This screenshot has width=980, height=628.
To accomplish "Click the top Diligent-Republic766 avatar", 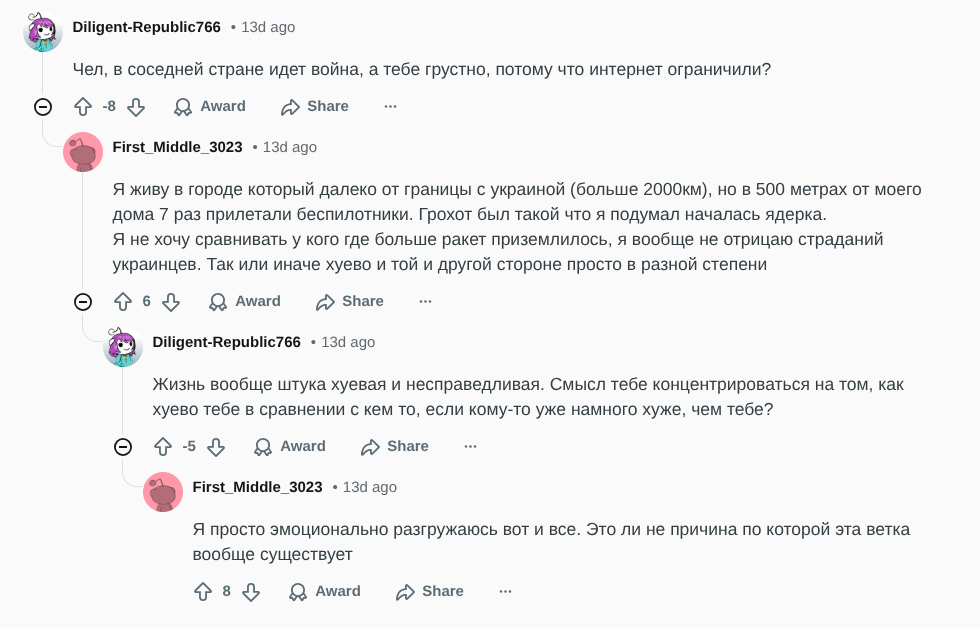I will (43, 32).
